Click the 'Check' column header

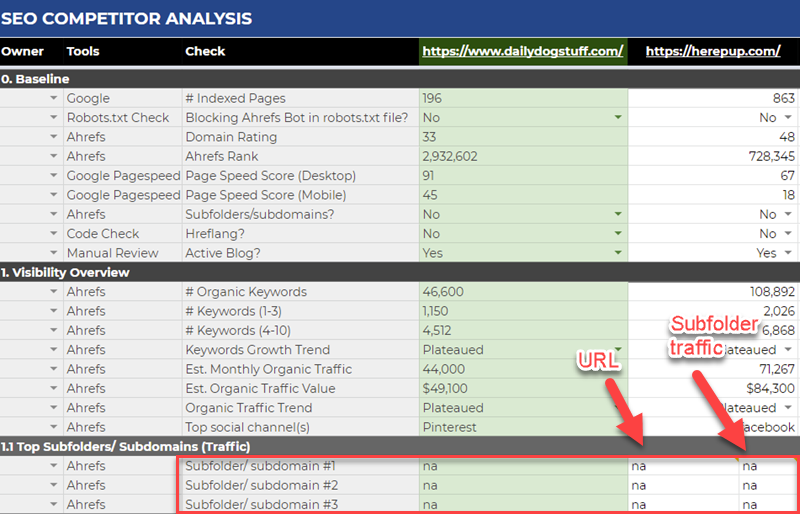click(x=205, y=51)
